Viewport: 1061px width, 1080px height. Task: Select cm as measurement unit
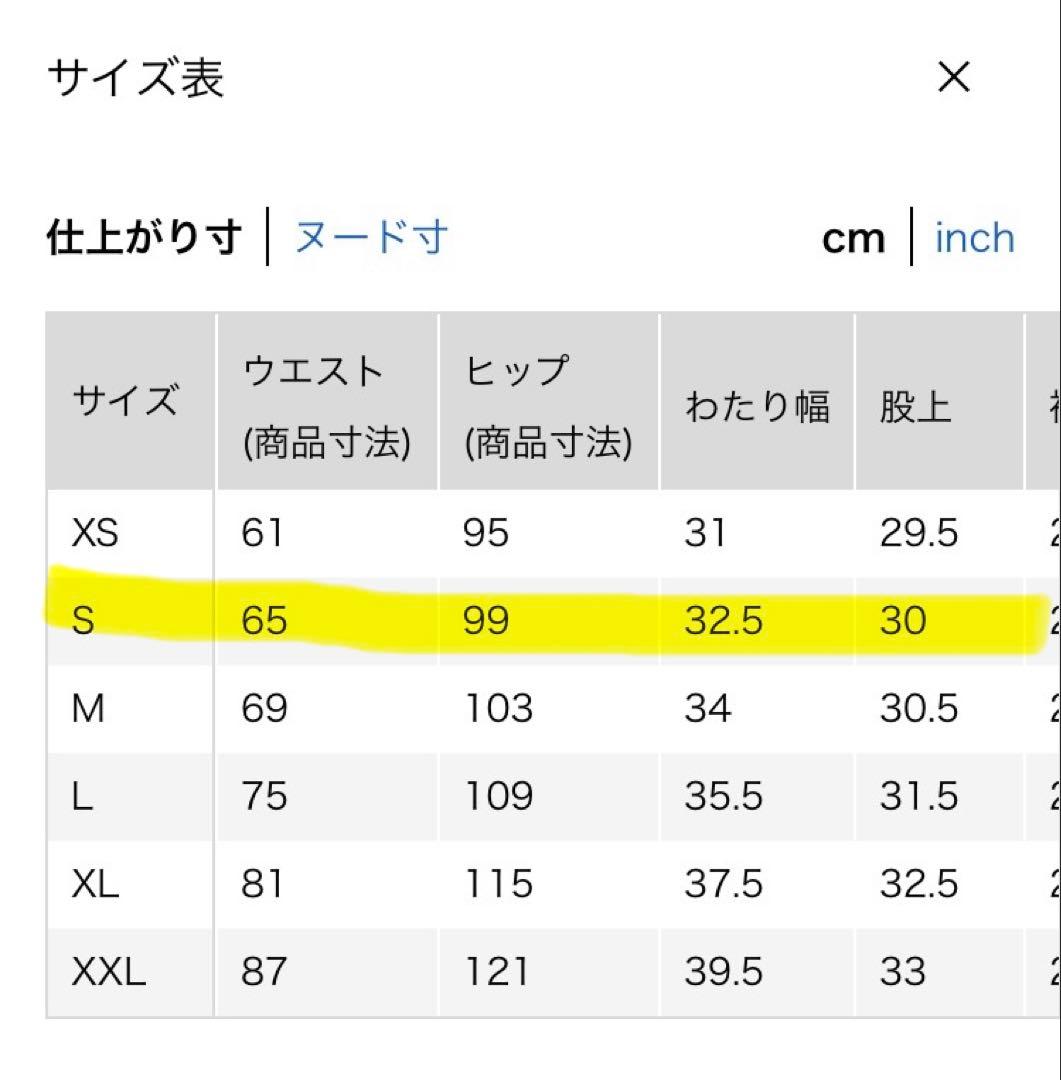tap(853, 239)
